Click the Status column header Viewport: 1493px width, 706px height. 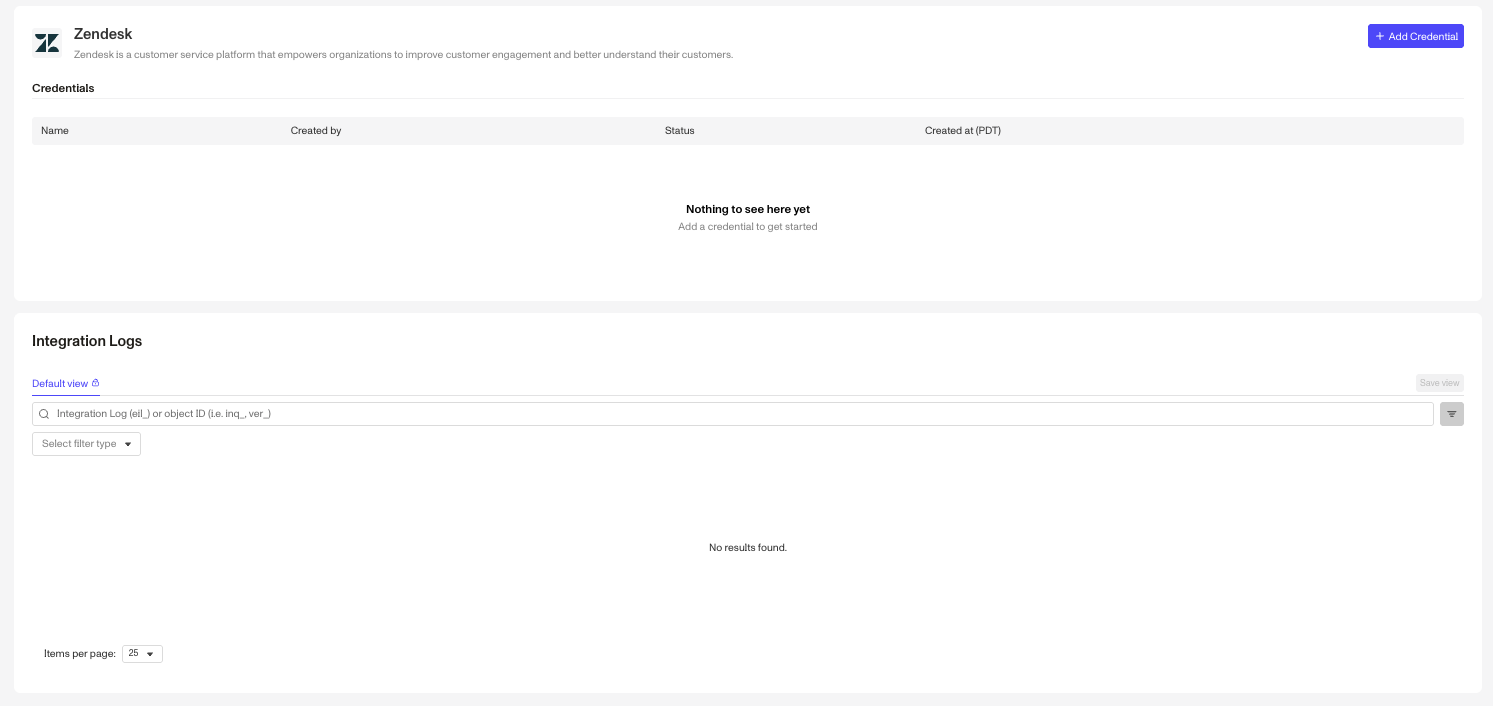pos(679,131)
